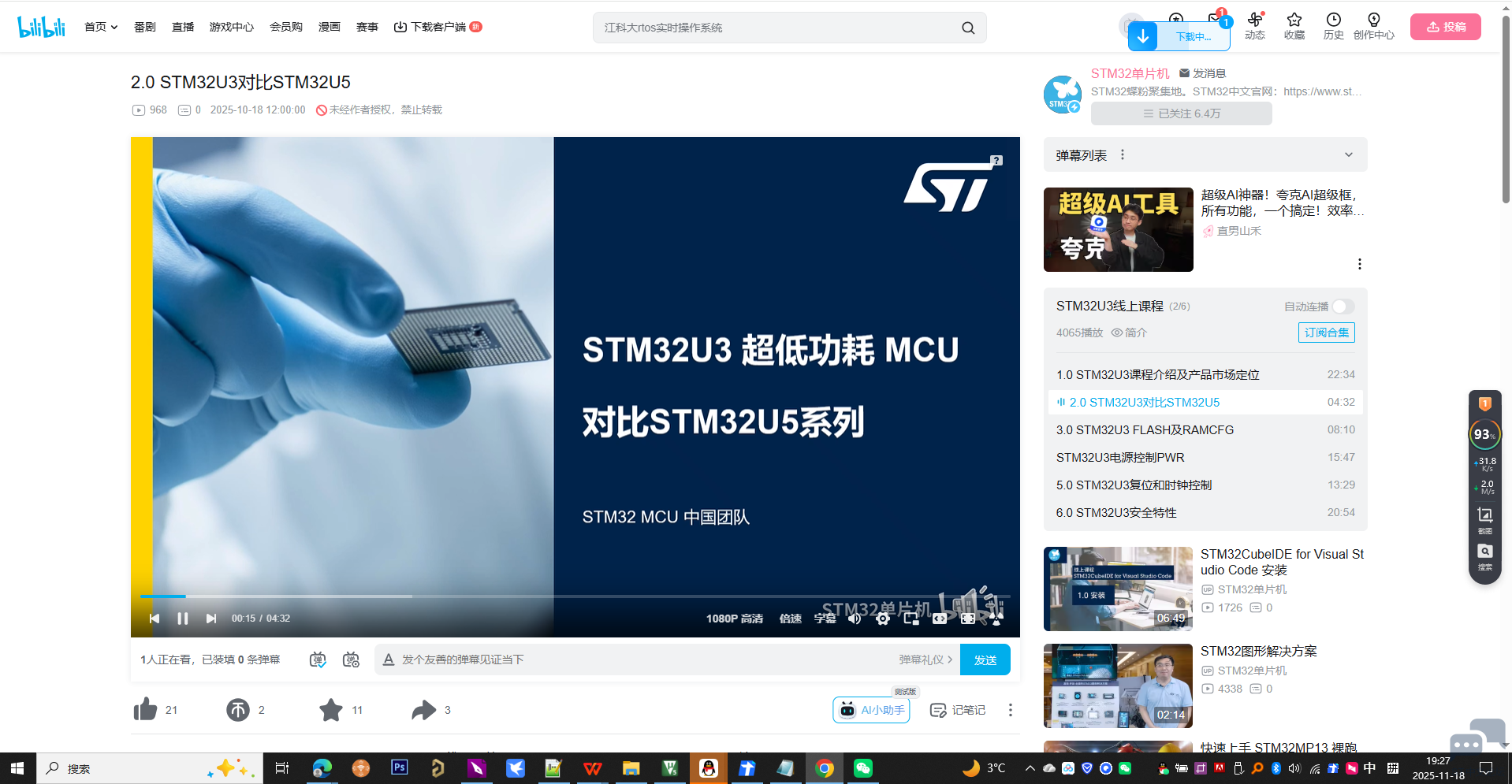This screenshot has width=1512, height=784.
Task: Toggle picture-in-picture mode in player
Action: [x=911, y=619]
